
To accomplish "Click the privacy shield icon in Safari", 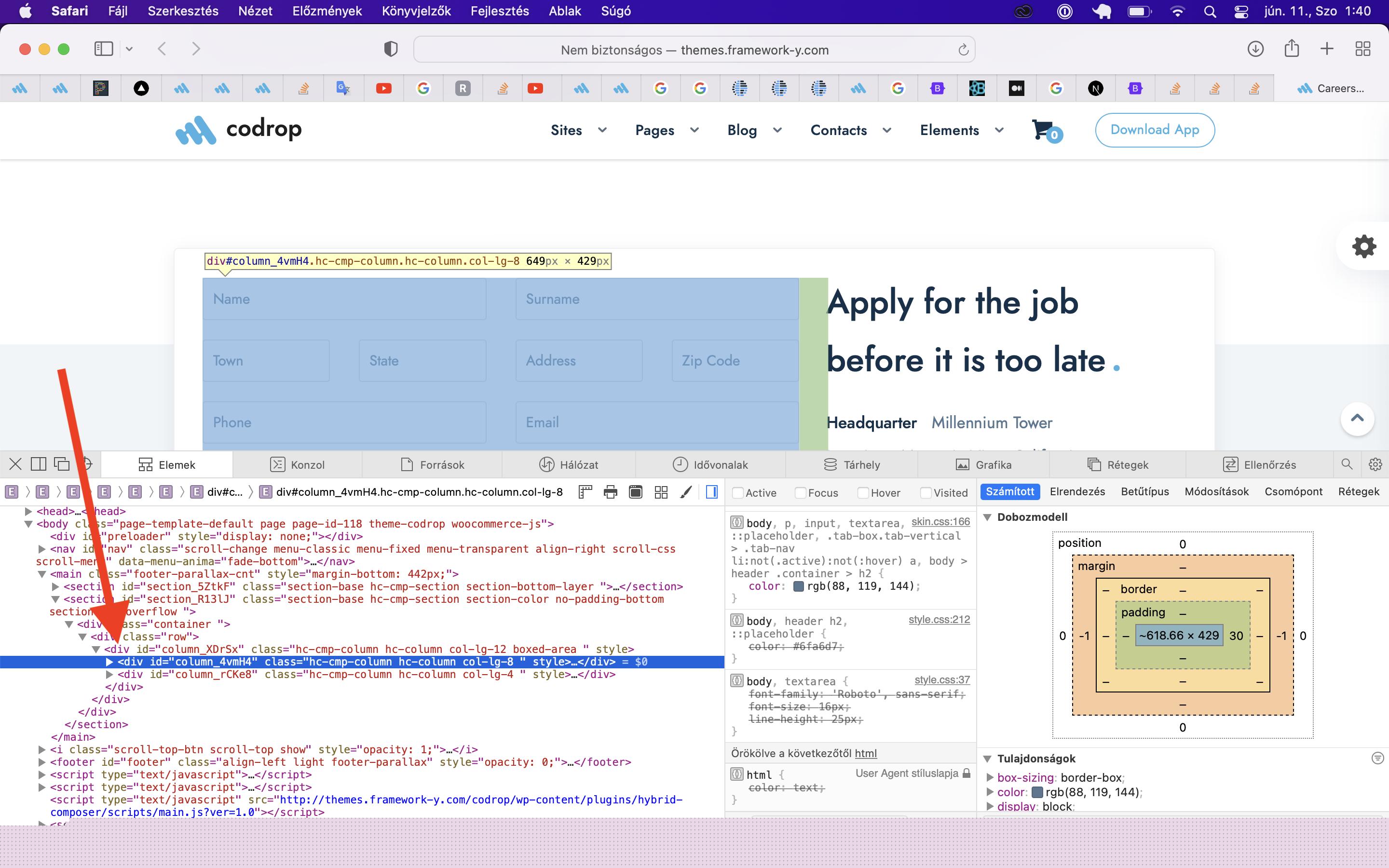I will click(390, 49).
